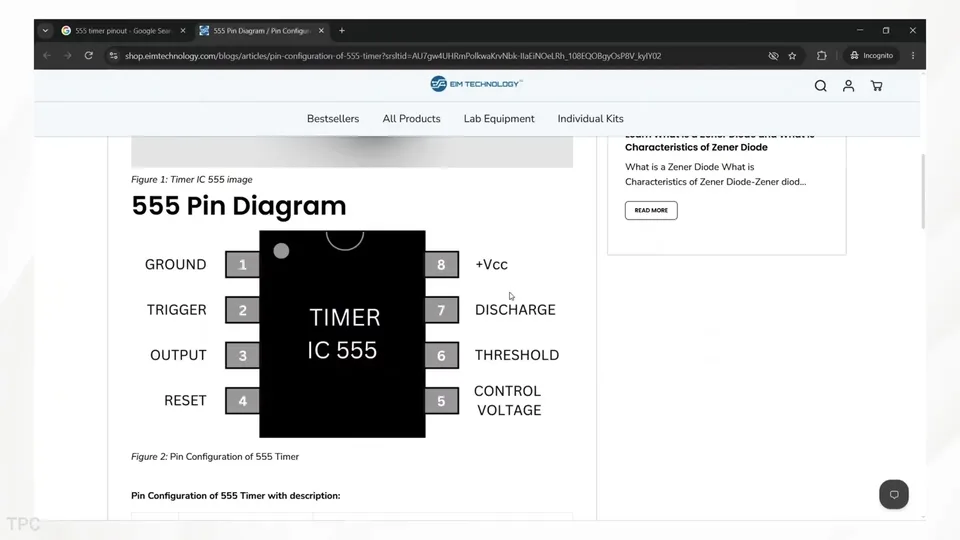Click the READ MORE button
The width and height of the screenshot is (960, 540).
tap(651, 210)
